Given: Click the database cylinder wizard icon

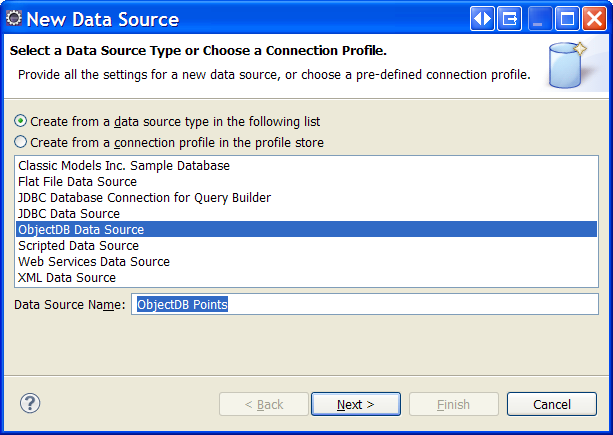Looking at the screenshot, I should point(568,65).
